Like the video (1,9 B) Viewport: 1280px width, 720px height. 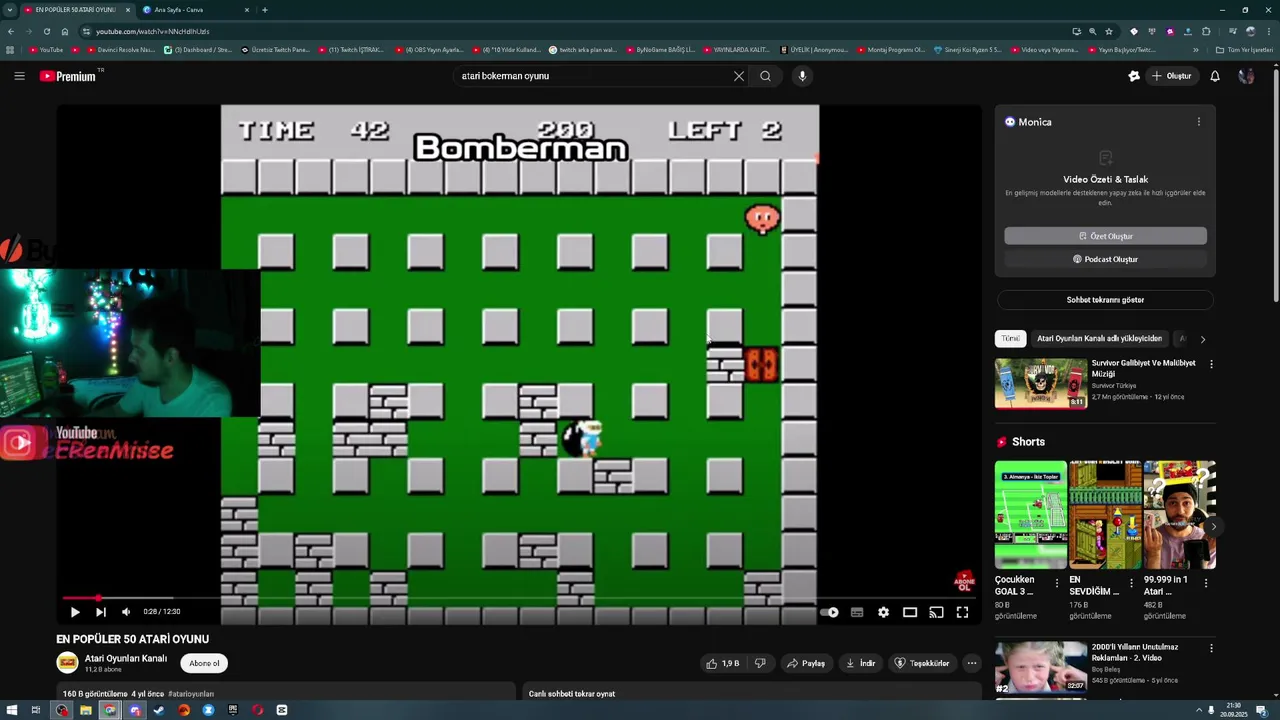[723, 663]
